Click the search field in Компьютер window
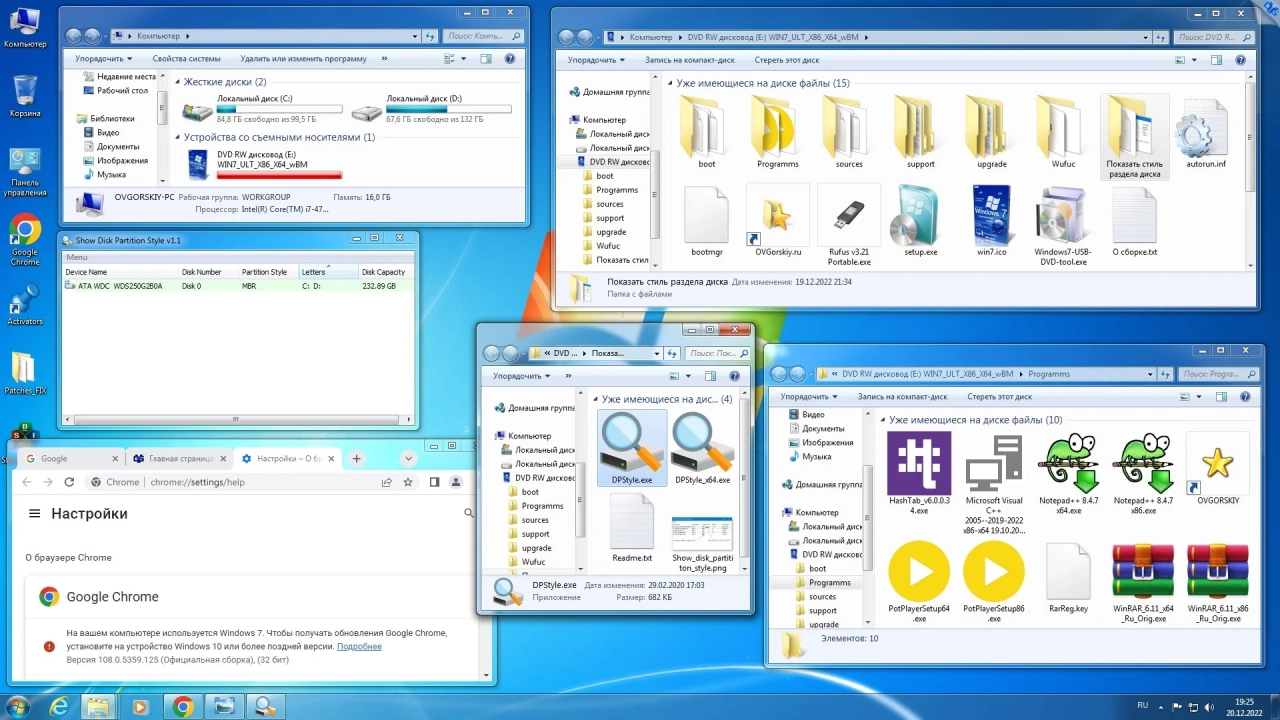Screen dimensions: 1280x720 (484, 36)
